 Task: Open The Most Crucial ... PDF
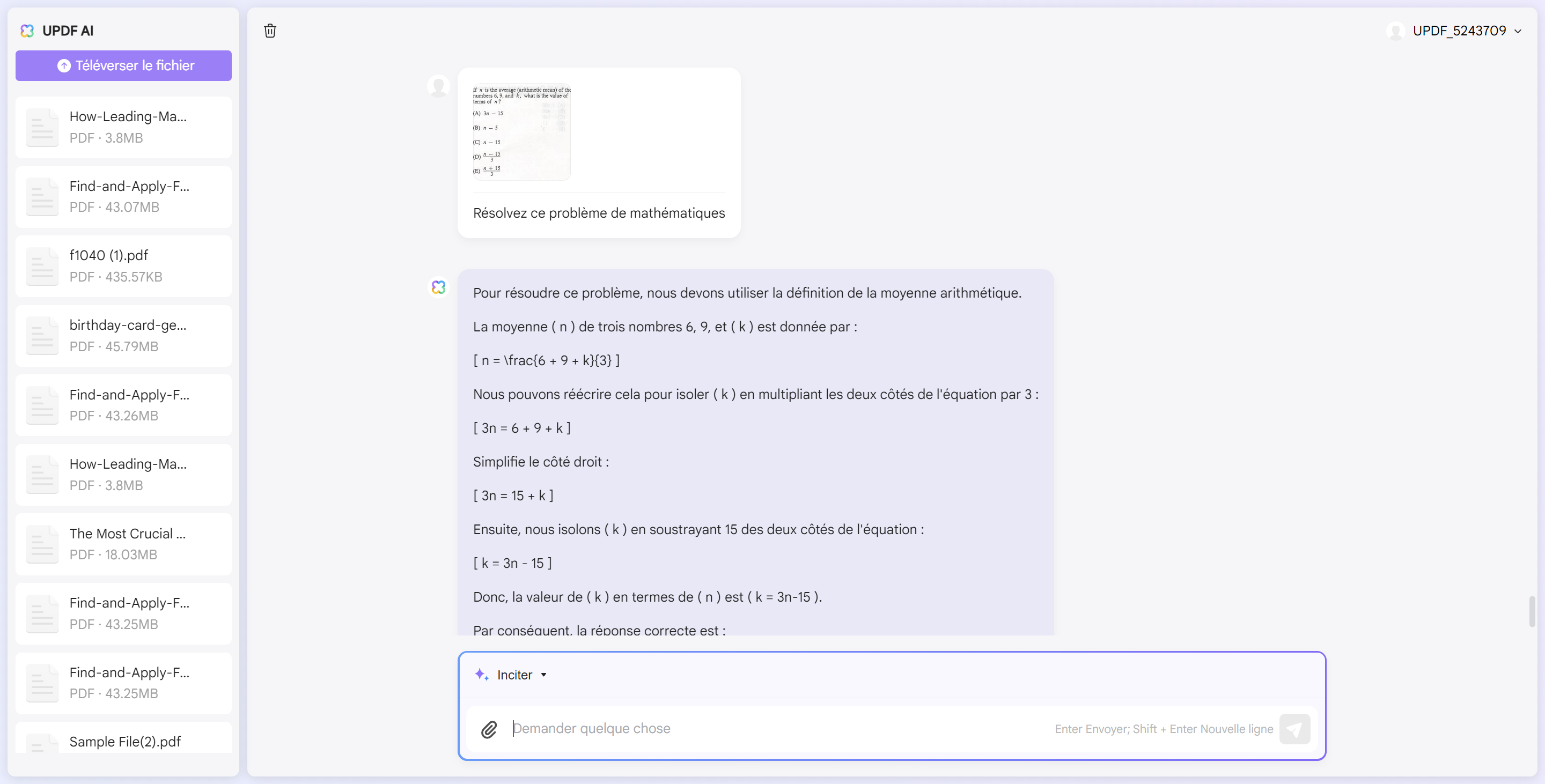coord(123,544)
